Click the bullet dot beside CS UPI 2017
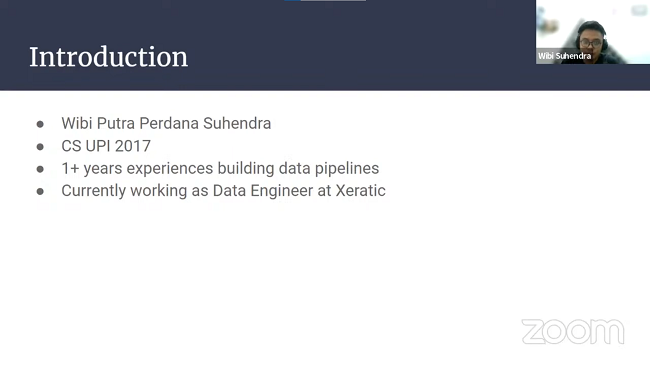This screenshot has width=650, height=365. click(x=40, y=146)
